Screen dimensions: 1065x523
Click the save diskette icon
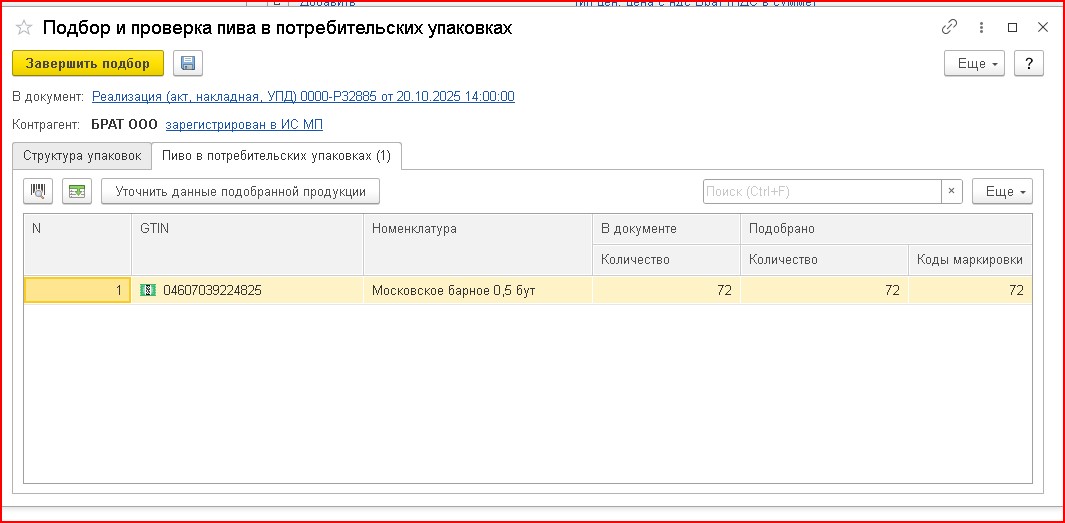click(x=187, y=63)
